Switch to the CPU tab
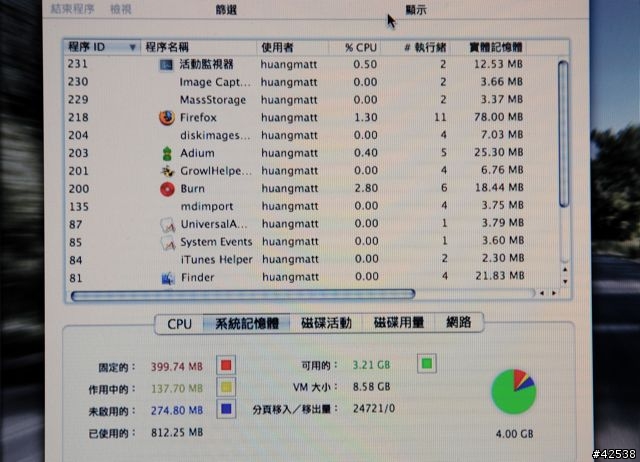Screen dimensions: 640x462 pos(180,324)
